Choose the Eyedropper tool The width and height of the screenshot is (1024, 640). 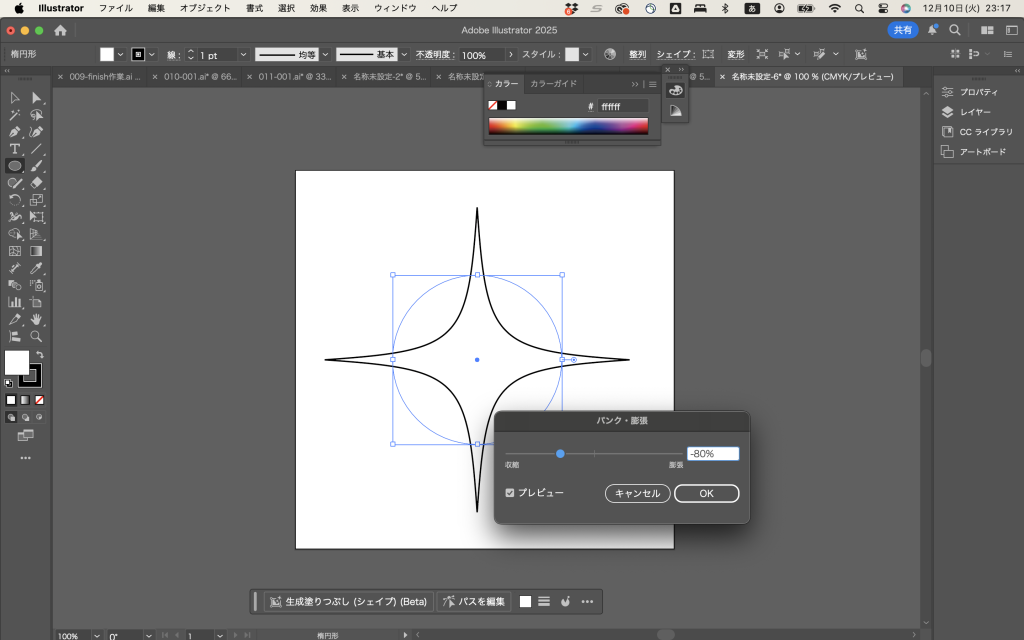coord(36,268)
